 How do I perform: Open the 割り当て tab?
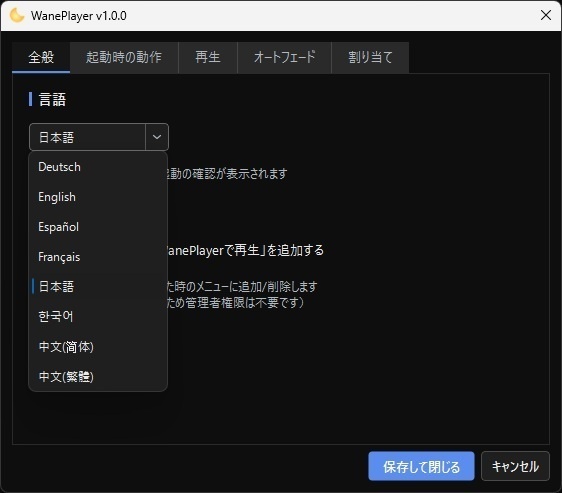pos(370,57)
